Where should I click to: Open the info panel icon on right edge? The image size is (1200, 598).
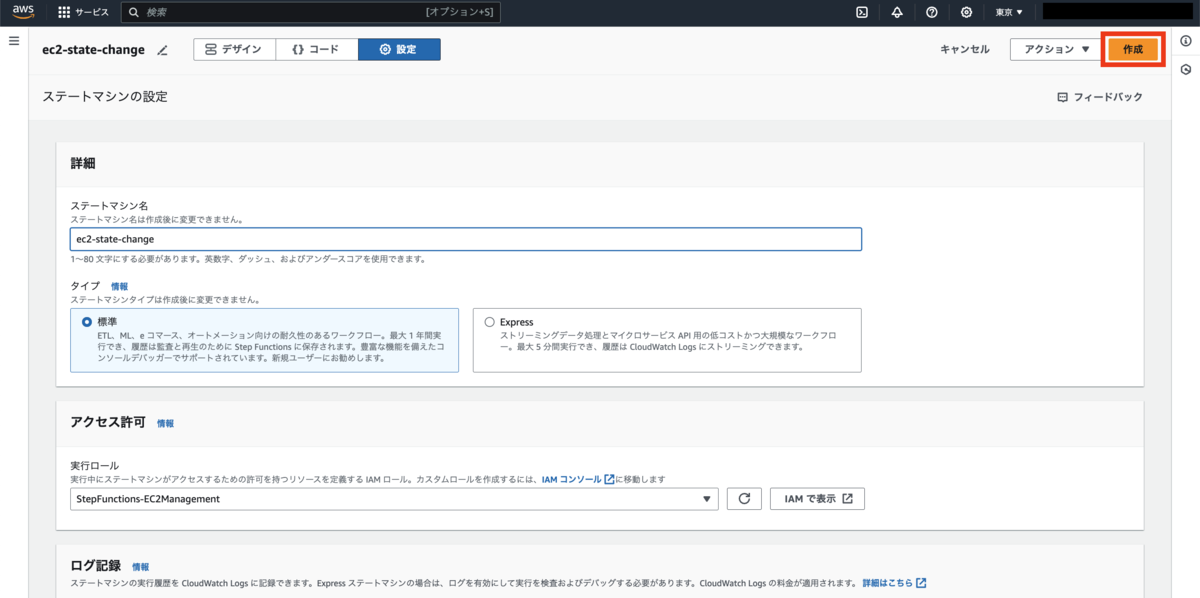click(x=1186, y=41)
